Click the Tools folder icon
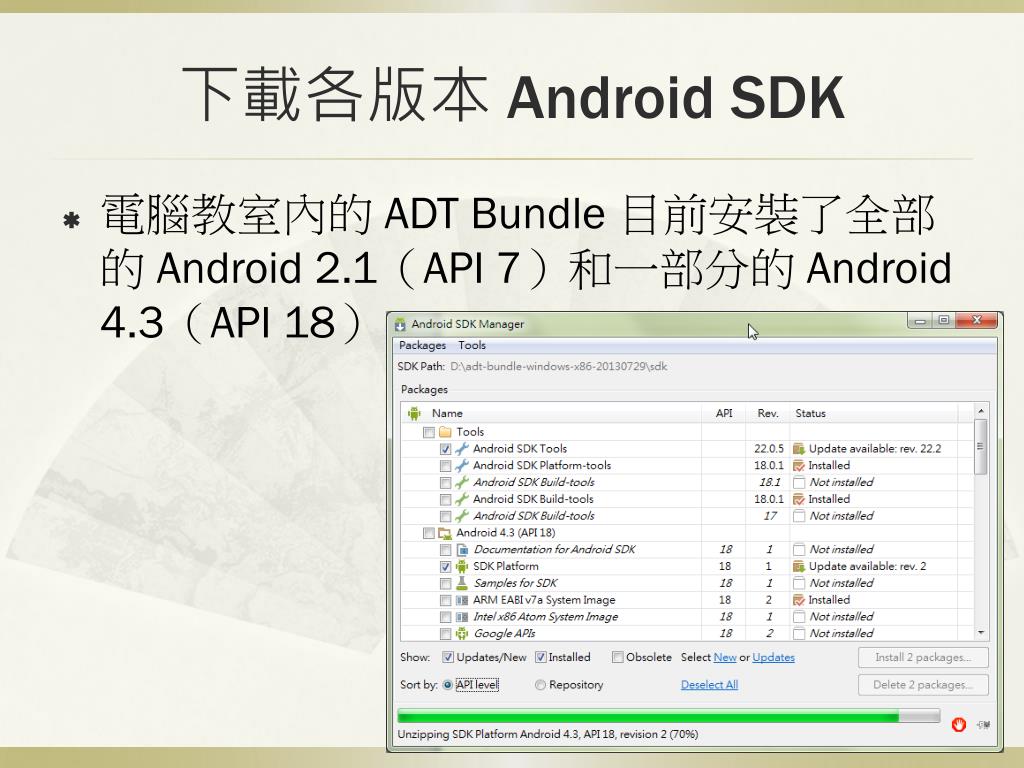The width and height of the screenshot is (1024, 768). (x=445, y=432)
